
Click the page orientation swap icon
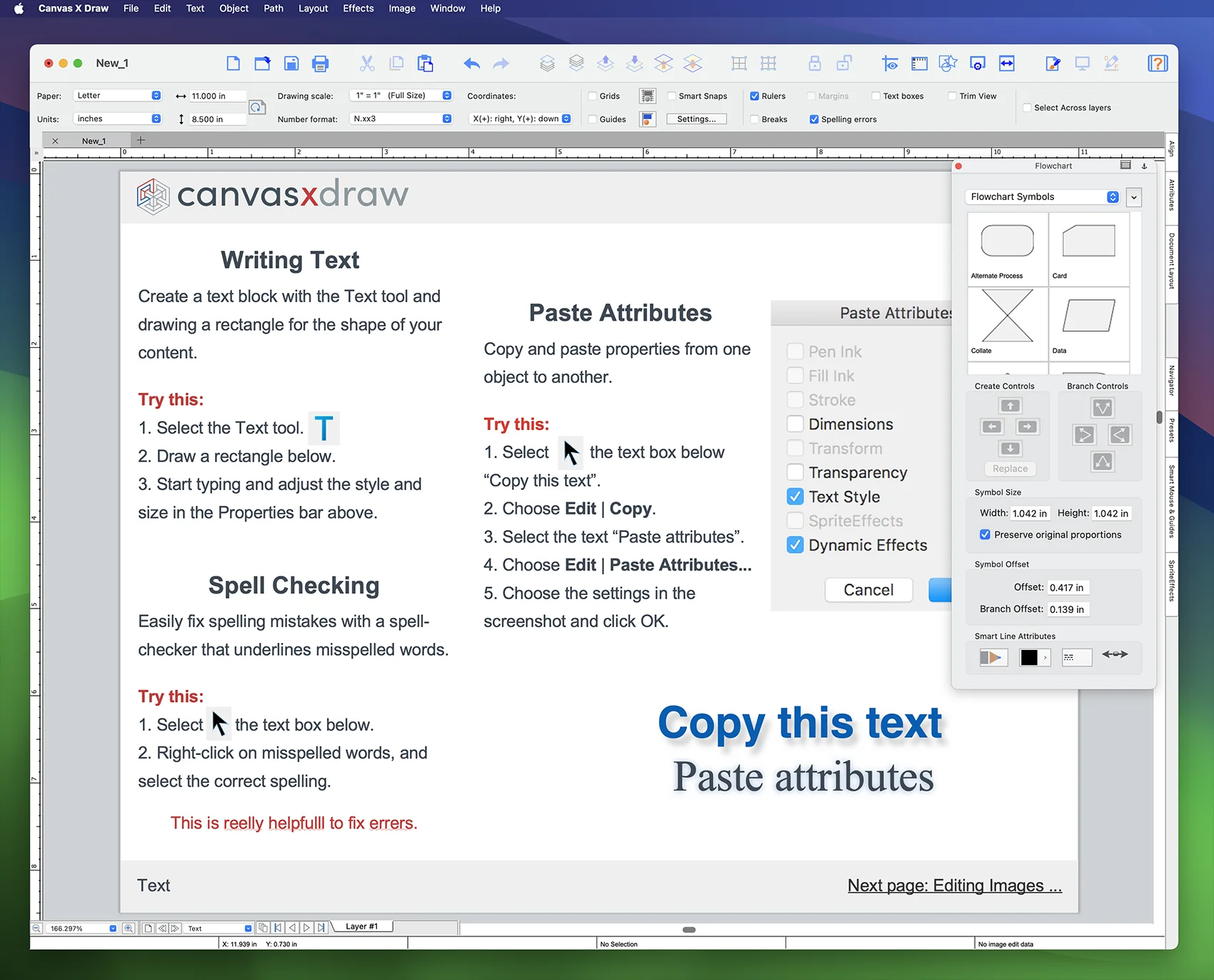tap(257, 107)
